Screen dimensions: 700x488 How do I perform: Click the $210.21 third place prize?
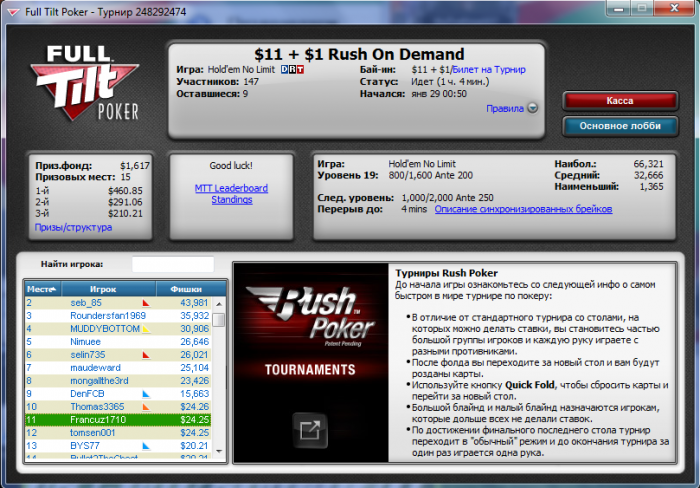pyautogui.click(x=125, y=213)
